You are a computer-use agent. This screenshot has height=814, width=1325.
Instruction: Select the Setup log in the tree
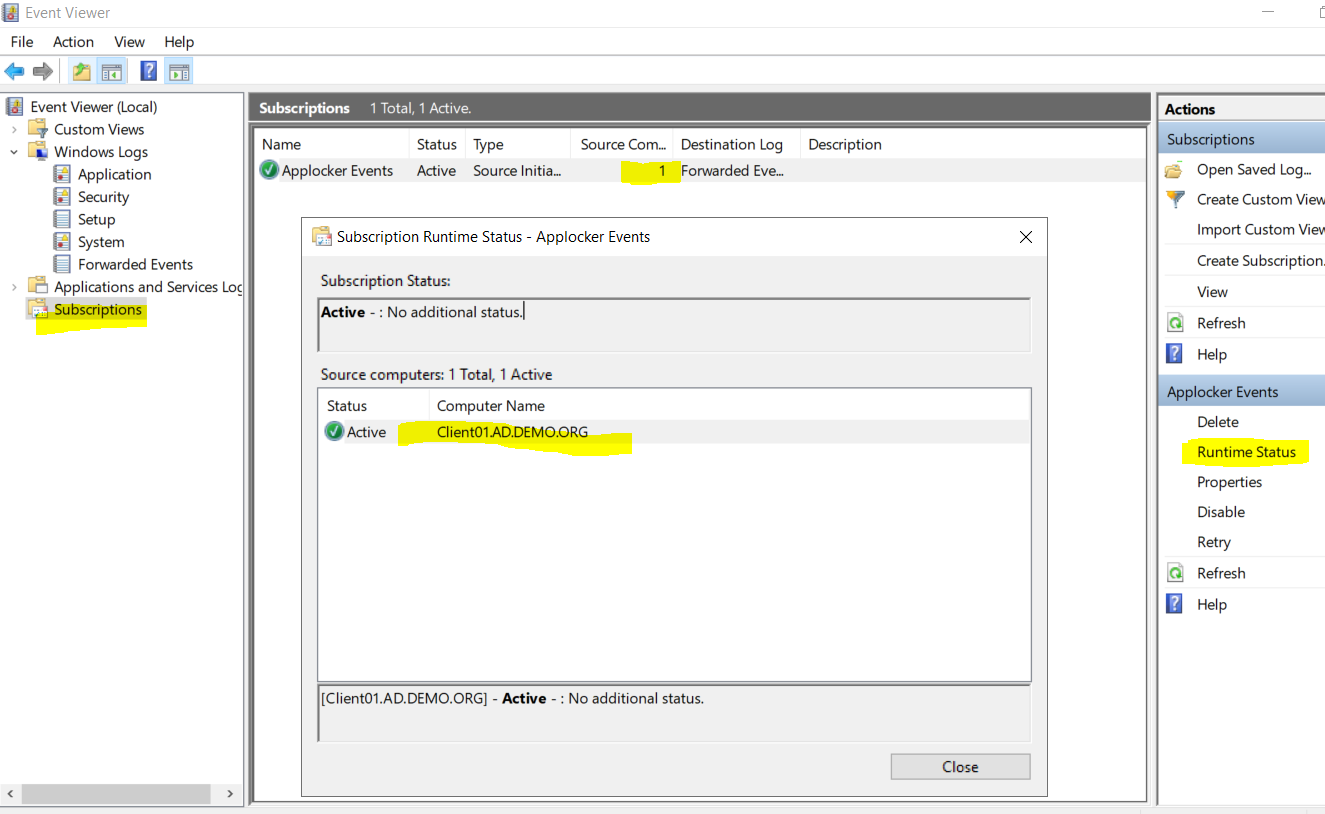[x=96, y=219]
